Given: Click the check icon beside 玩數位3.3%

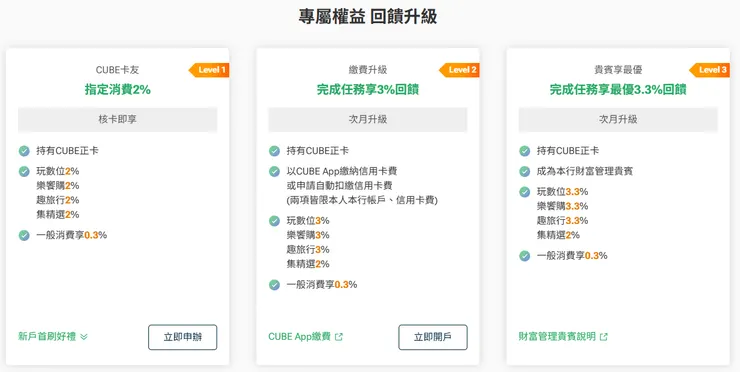Looking at the screenshot, I should tap(524, 192).
